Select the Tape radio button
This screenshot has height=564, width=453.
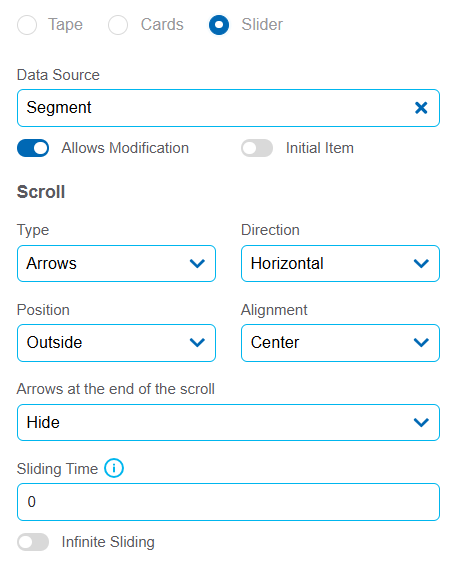[27, 25]
